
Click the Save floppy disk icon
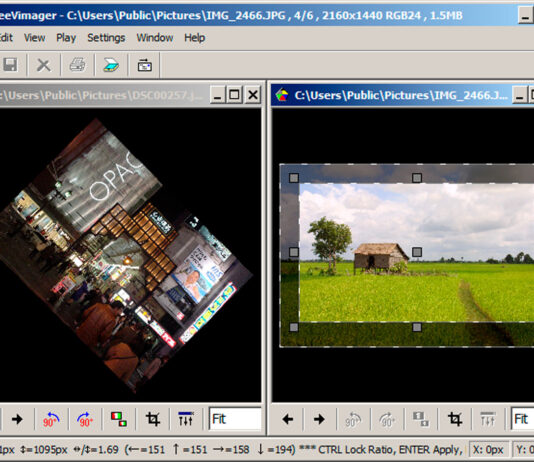10,64
